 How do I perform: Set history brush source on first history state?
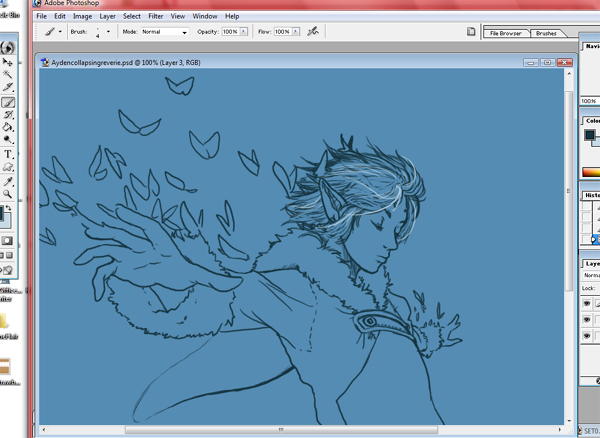[x=586, y=206]
